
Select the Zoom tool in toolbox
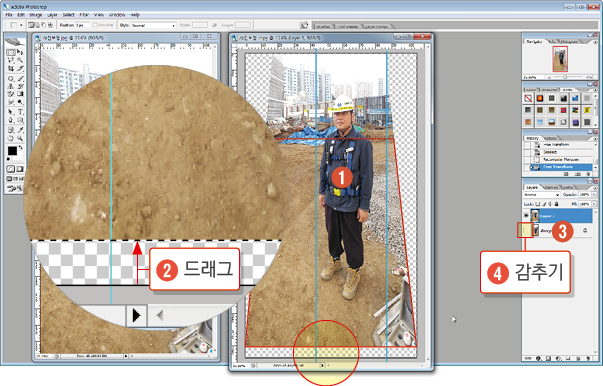point(20,138)
